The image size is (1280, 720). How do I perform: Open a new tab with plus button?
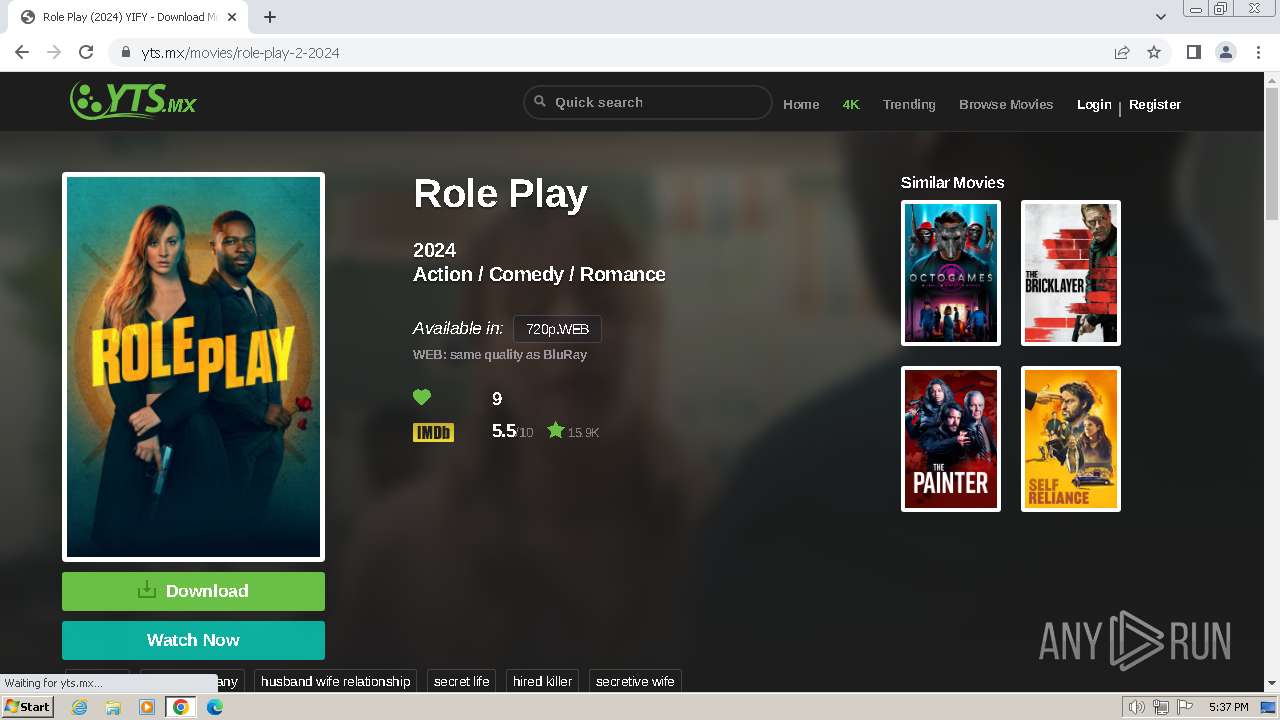coord(270,17)
